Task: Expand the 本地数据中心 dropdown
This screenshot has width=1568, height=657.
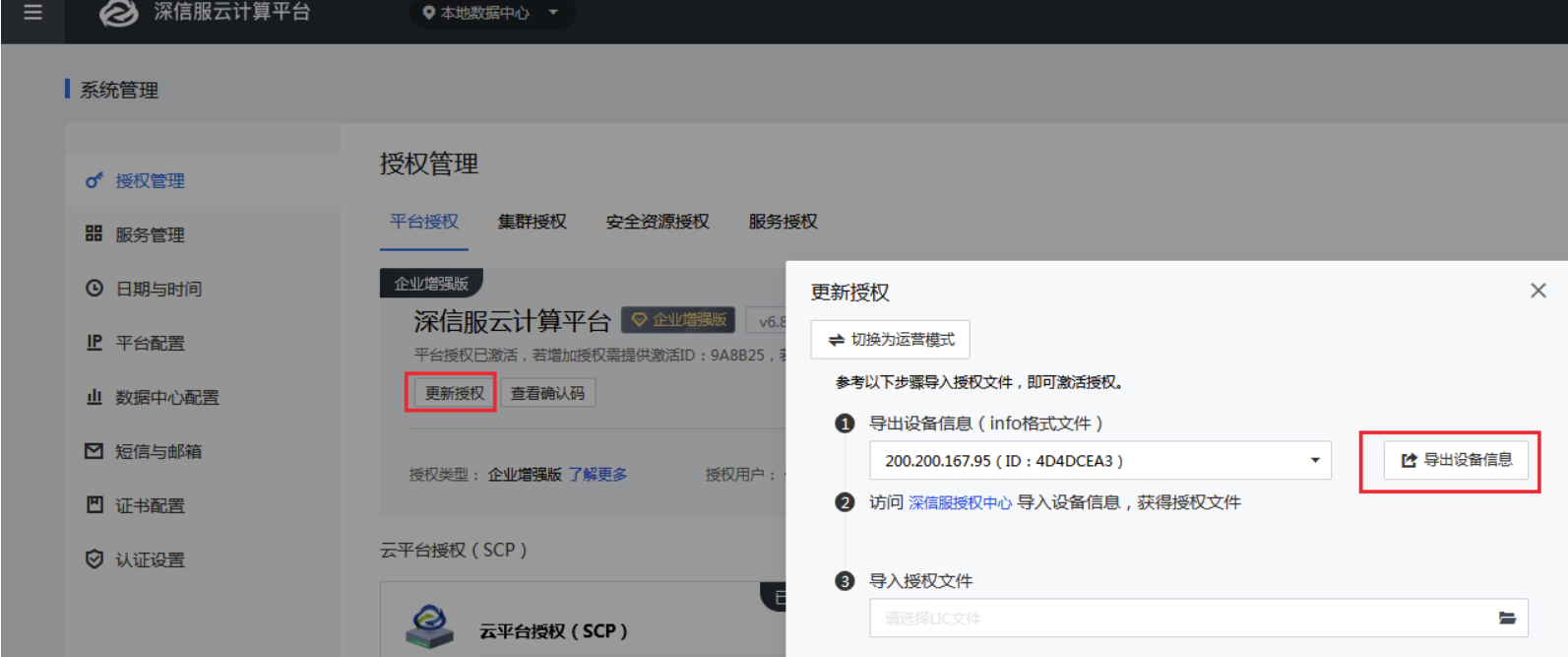Action: click(x=490, y=13)
